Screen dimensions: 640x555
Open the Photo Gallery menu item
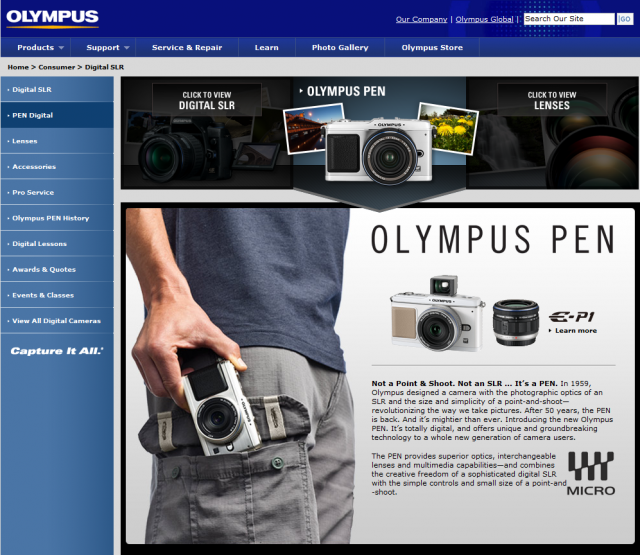(x=340, y=47)
